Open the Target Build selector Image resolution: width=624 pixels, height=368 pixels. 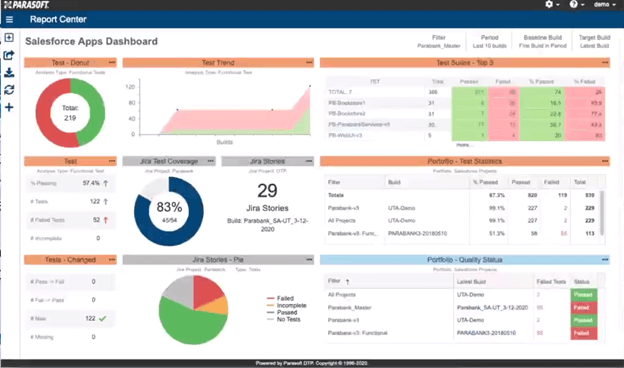[x=594, y=41]
